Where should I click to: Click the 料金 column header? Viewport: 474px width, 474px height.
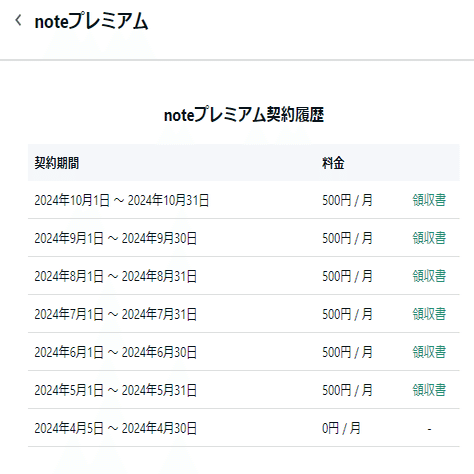(x=333, y=163)
